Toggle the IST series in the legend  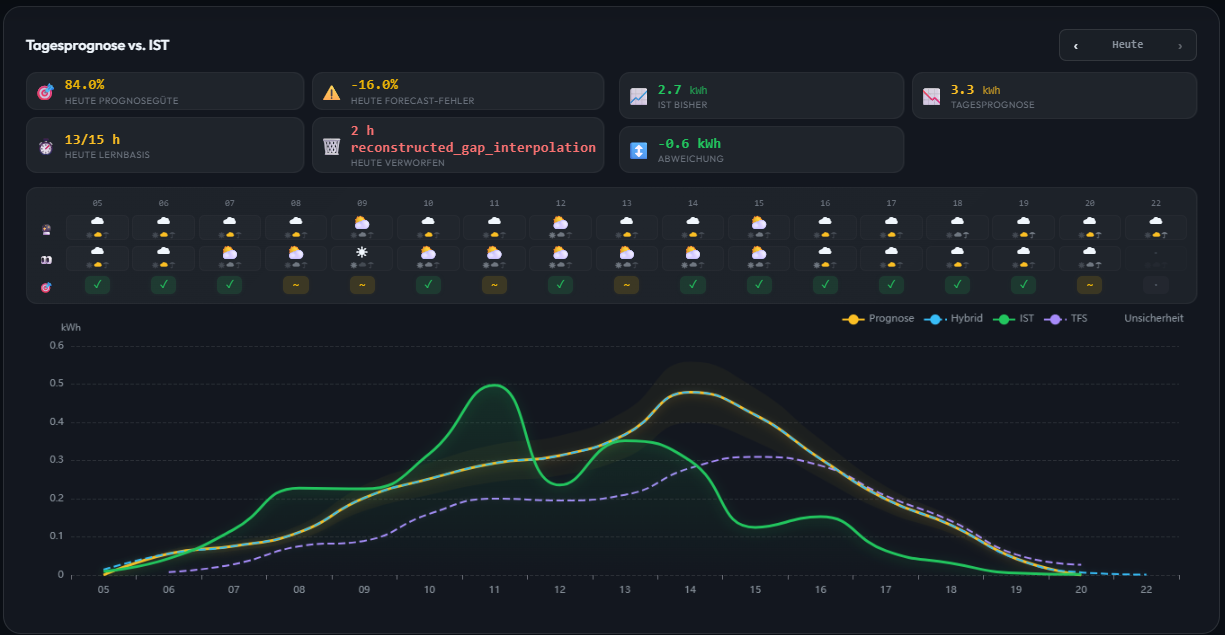coord(1014,319)
